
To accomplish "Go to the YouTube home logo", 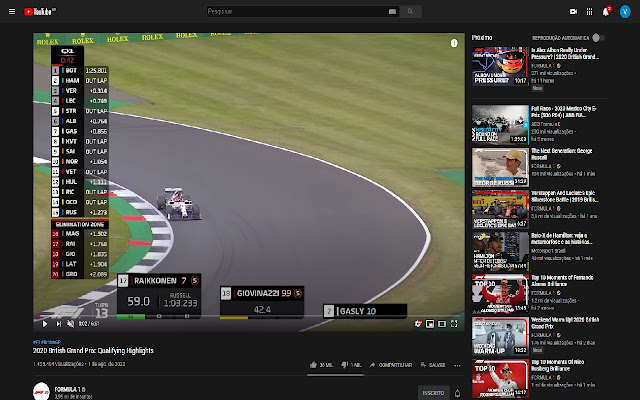I will click(40, 11).
